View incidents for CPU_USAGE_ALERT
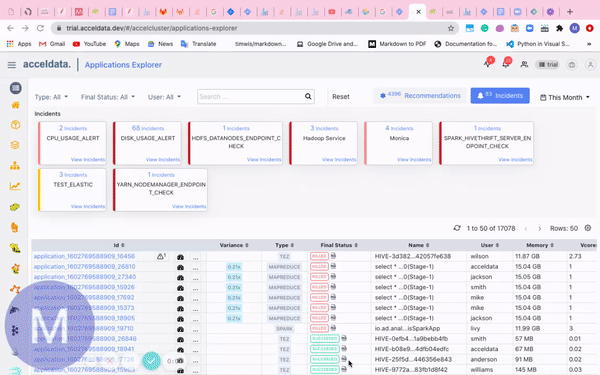 [x=88, y=160]
